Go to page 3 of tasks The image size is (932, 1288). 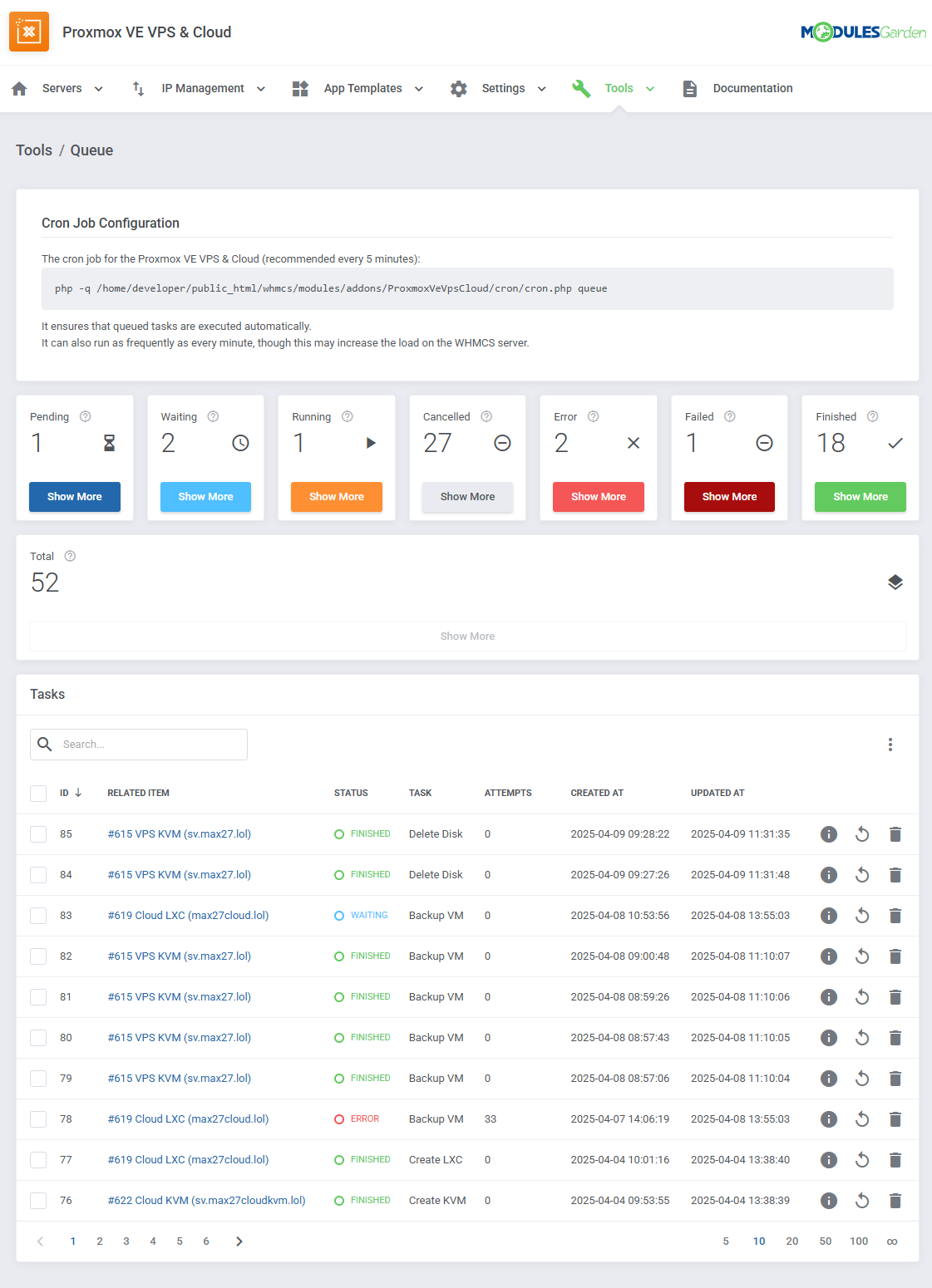click(126, 1241)
